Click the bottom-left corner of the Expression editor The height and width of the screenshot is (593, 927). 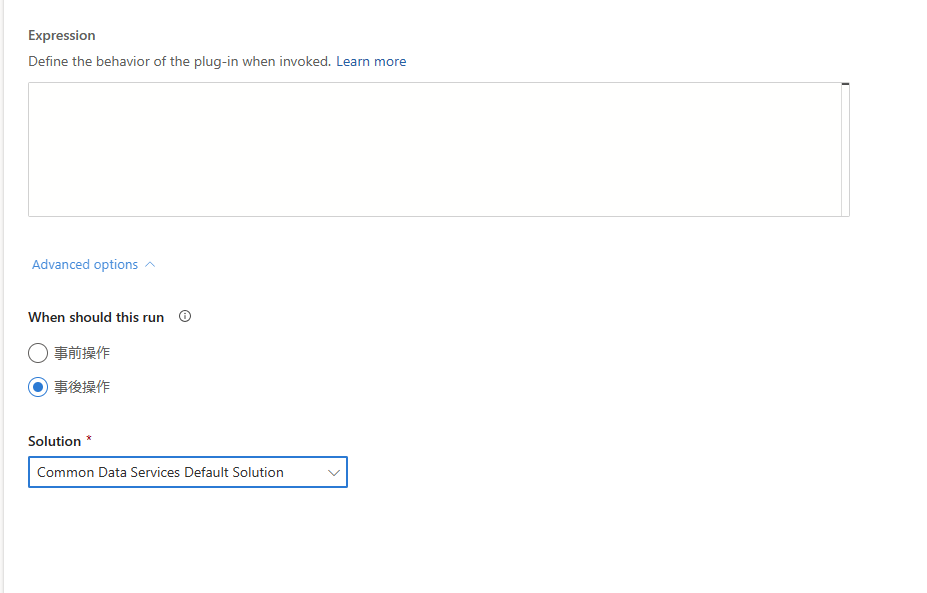coord(32,213)
